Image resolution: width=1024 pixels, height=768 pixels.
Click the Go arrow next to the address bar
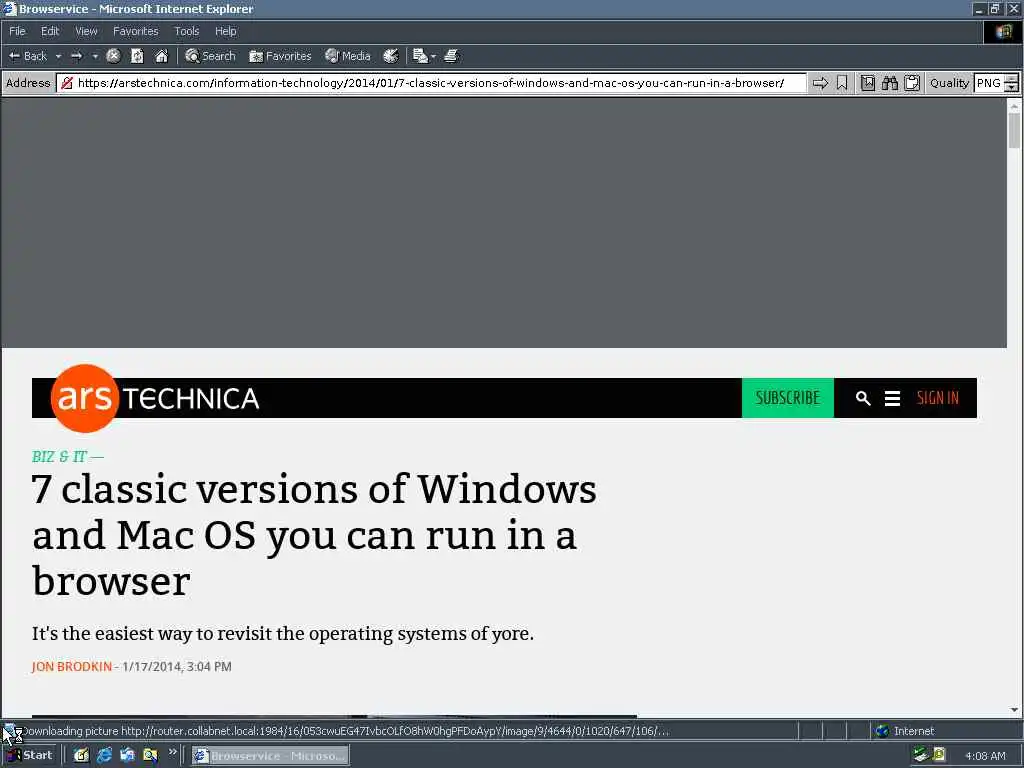click(x=820, y=83)
